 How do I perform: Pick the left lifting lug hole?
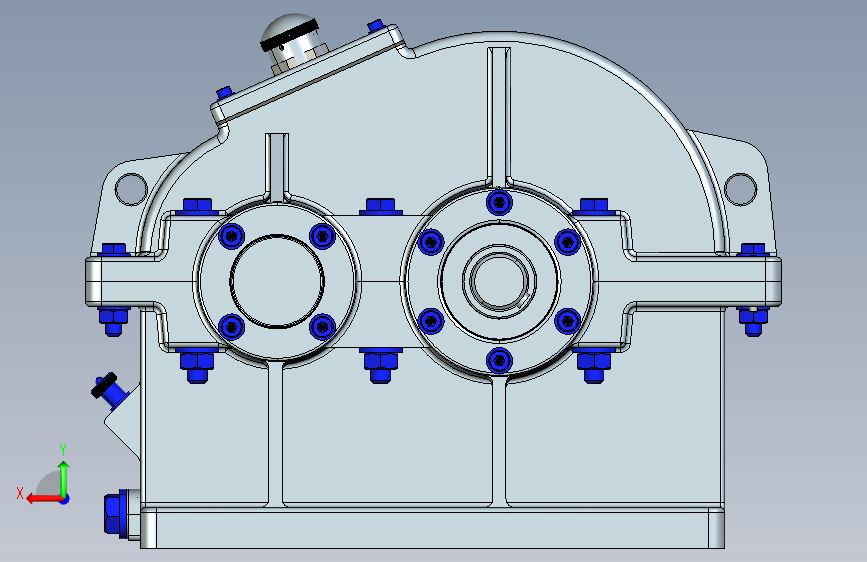tap(131, 189)
